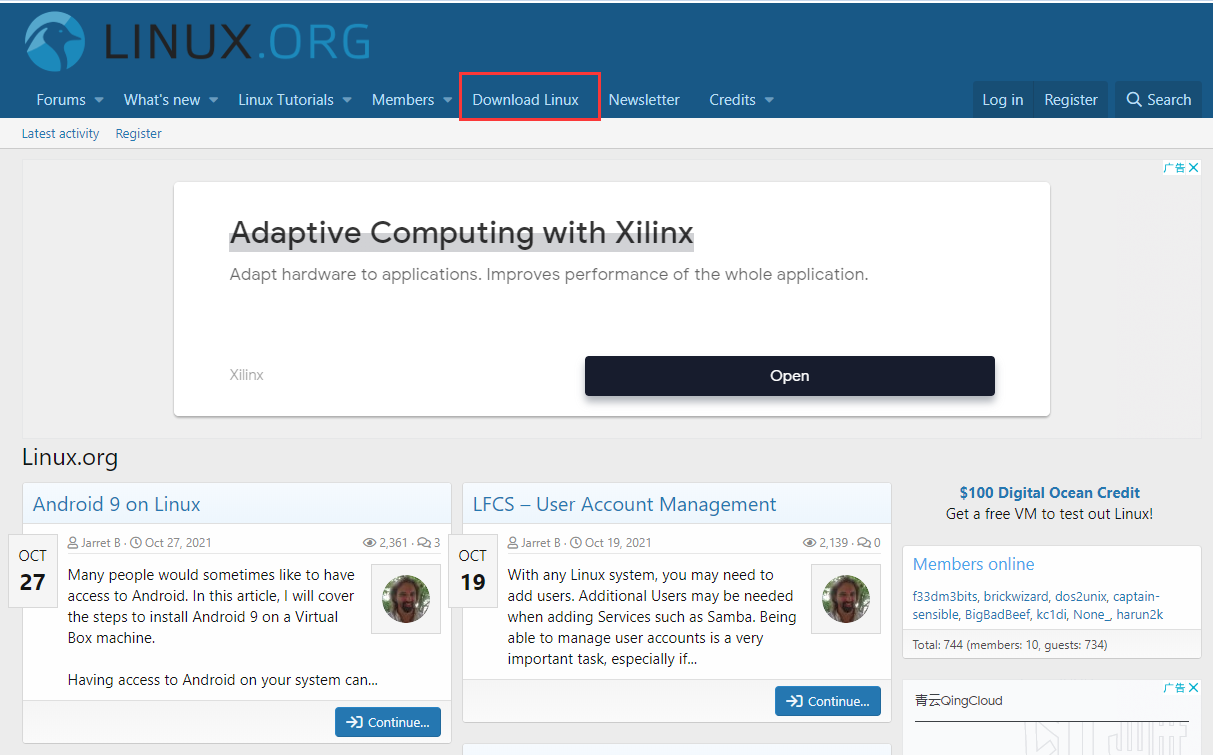
Task: Click clock icon next to Oct 19, 2021
Action: (x=576, y=543)
